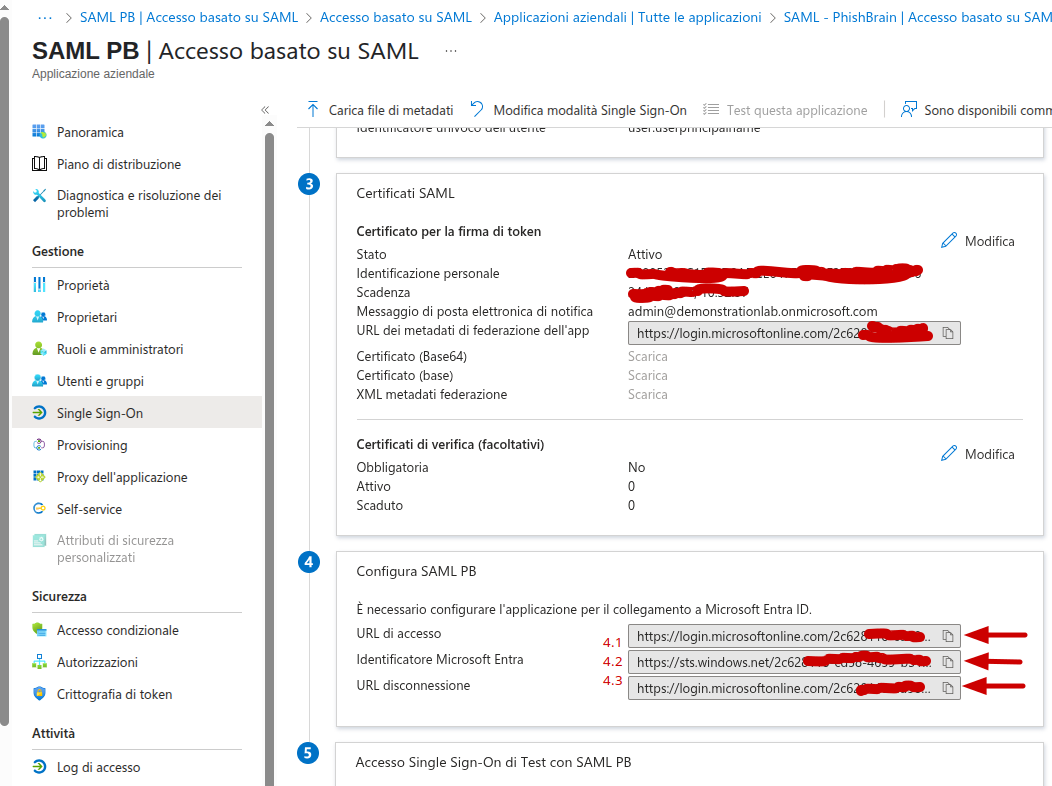This screenshot has width=1052, height=786.
Task: Open the Panoramica menu label
Action: 90,132
